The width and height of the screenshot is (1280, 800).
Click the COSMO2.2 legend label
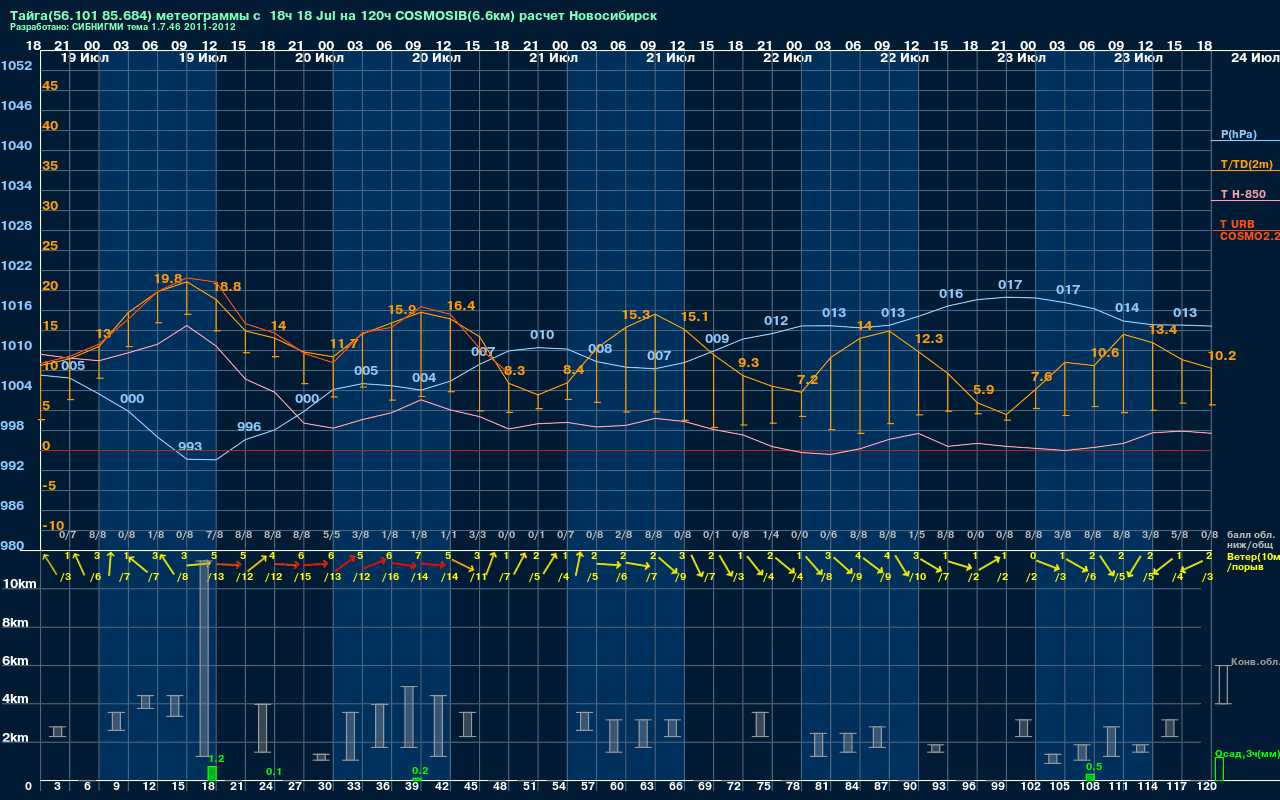1249,236
